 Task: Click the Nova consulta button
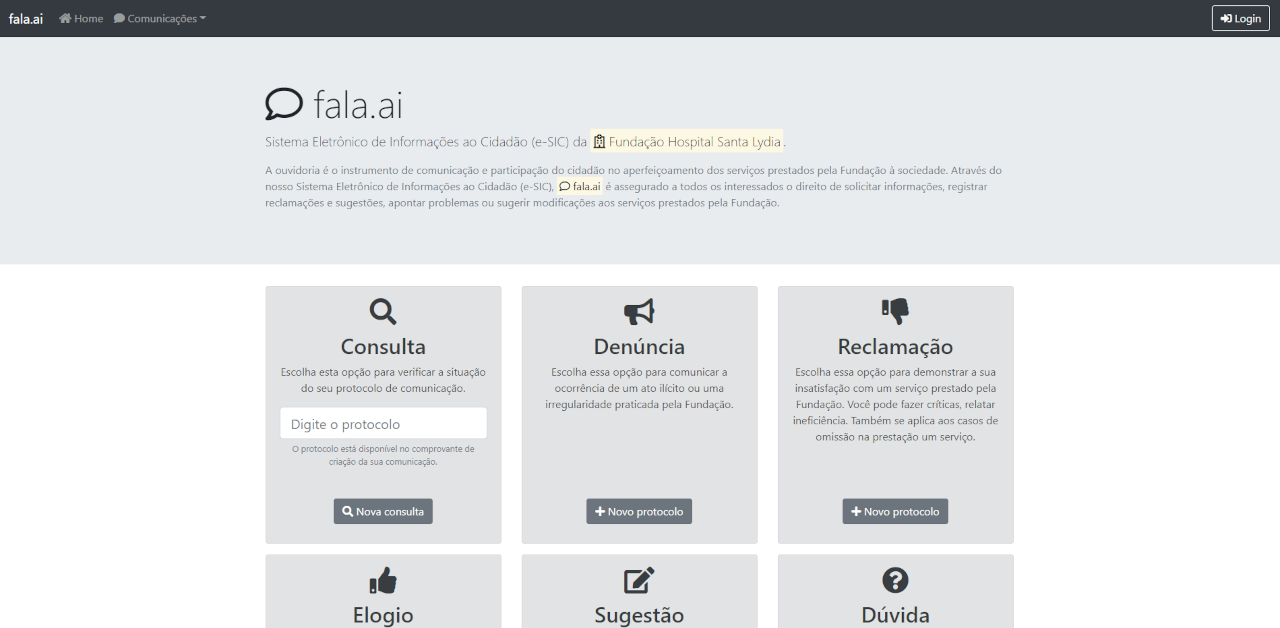click(x=383, y=511)
